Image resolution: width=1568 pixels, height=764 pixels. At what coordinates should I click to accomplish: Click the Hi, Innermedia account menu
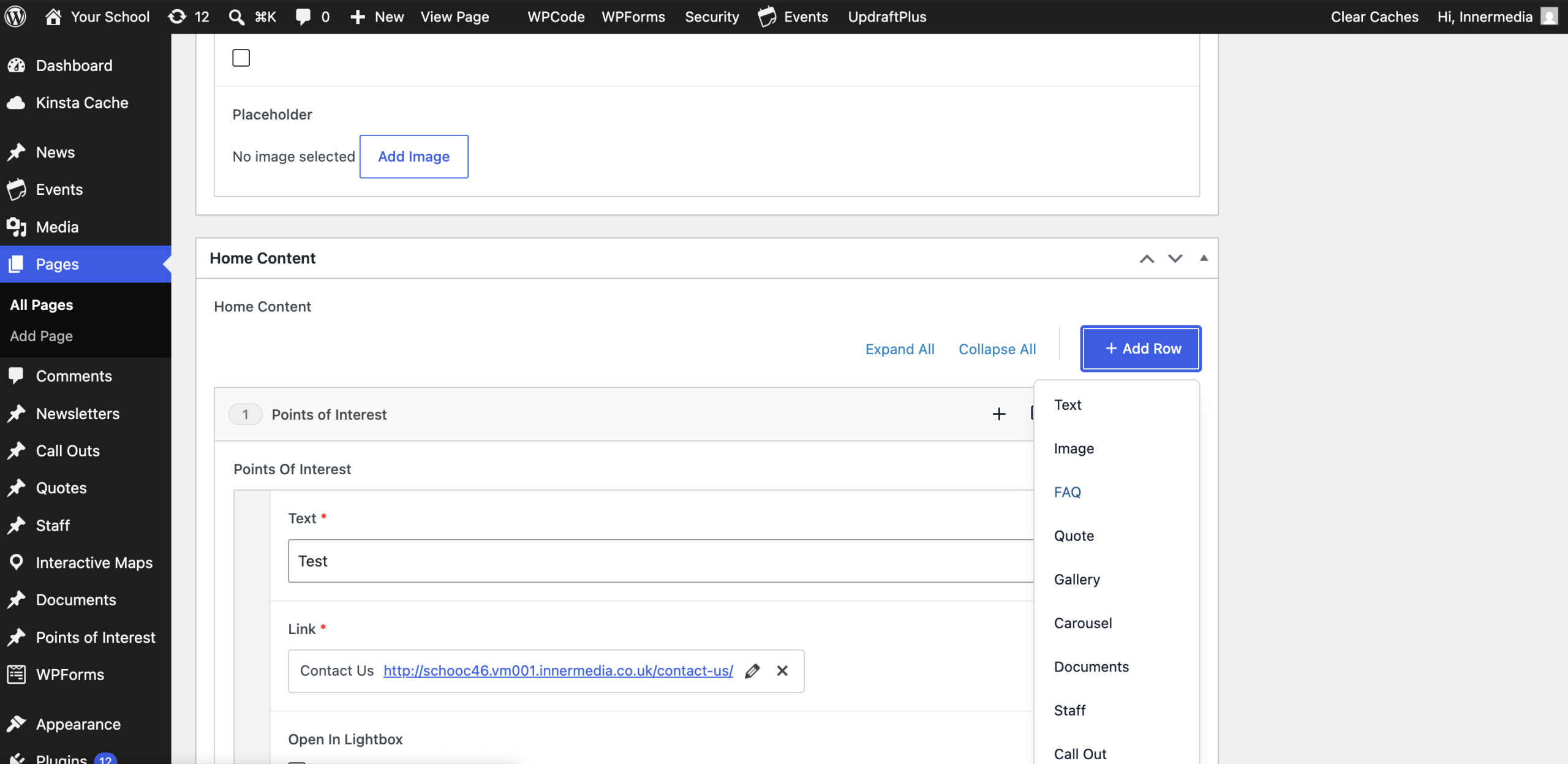pos(1498,17)
